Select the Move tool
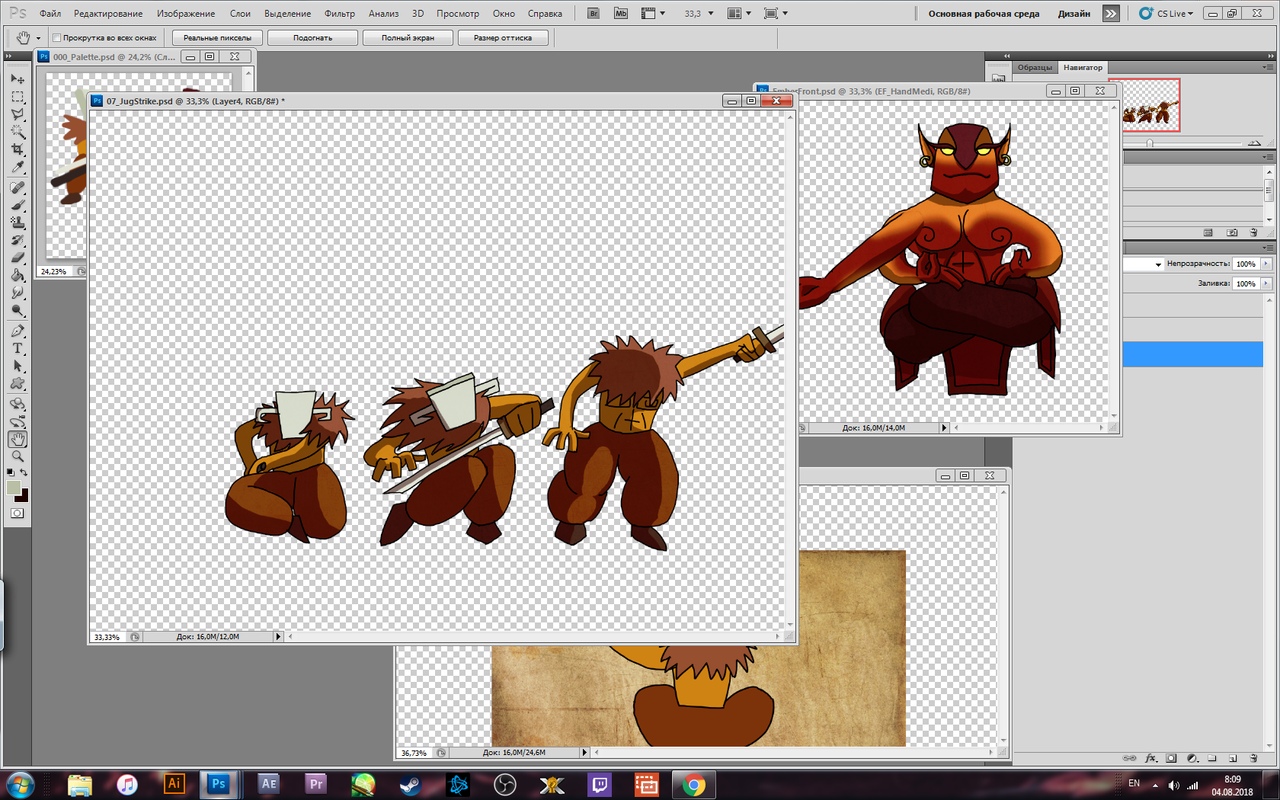1280x800 pixels. tap(17, 79)
